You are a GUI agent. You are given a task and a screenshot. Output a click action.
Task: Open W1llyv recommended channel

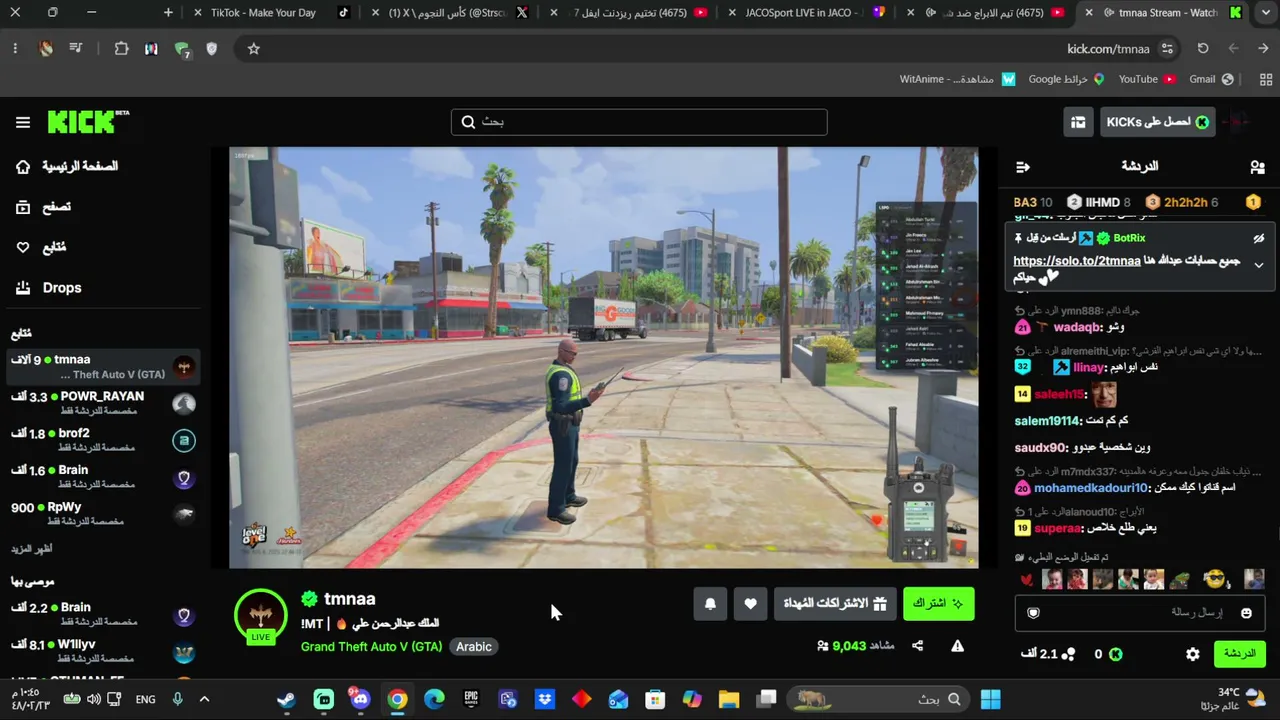coord(104,651)
